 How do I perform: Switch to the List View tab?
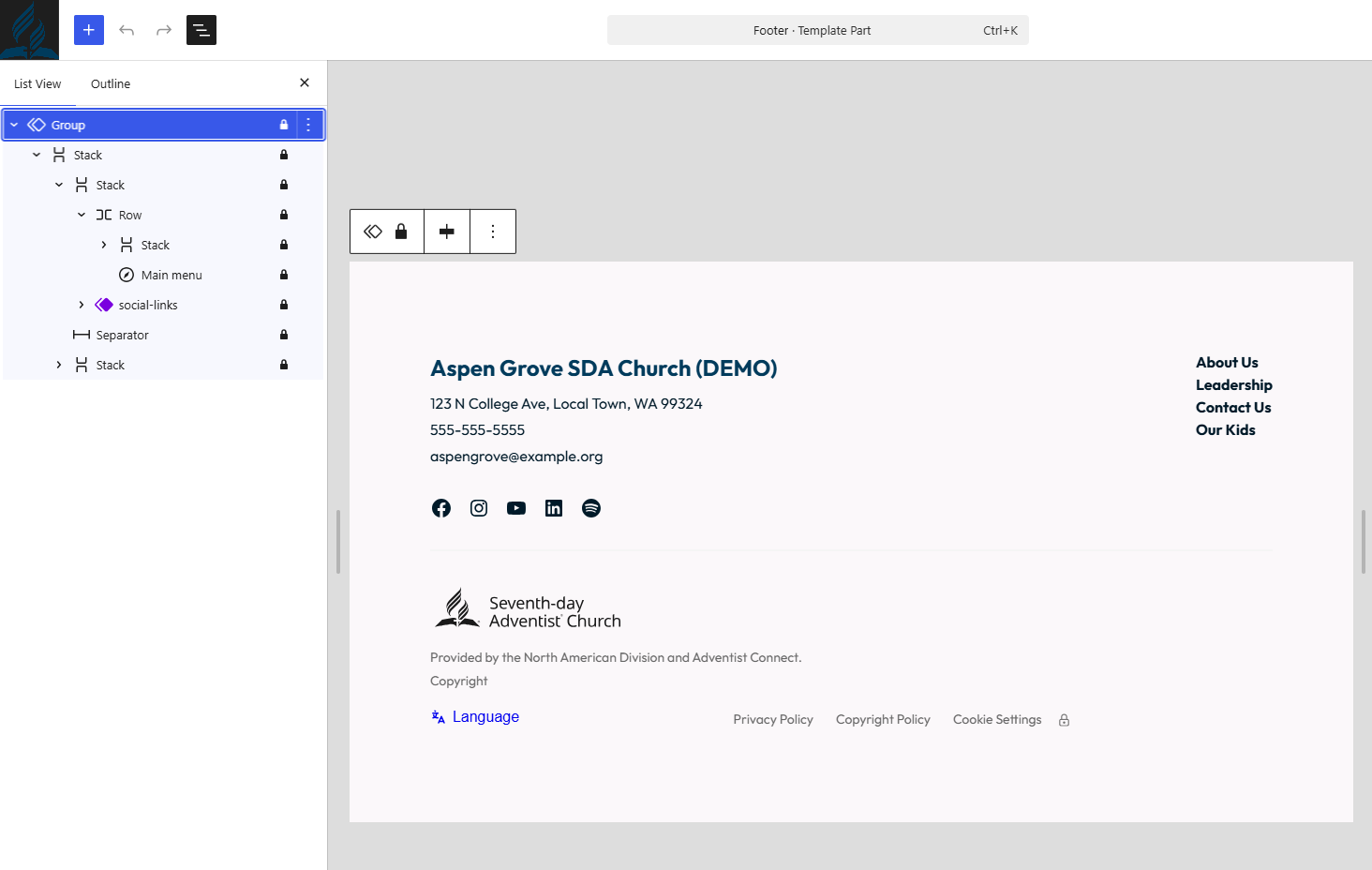tap(37, 83)
